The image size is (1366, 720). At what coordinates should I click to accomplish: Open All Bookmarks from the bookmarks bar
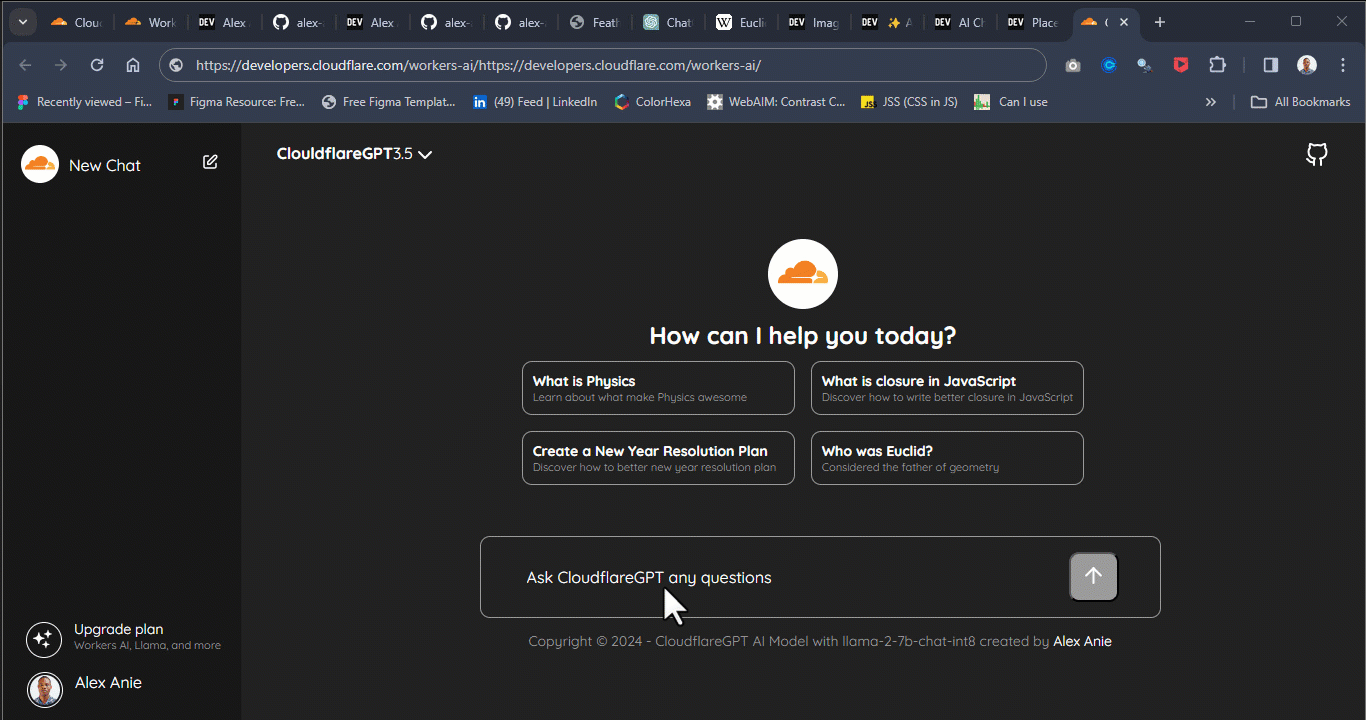(x=1300, y=101)
